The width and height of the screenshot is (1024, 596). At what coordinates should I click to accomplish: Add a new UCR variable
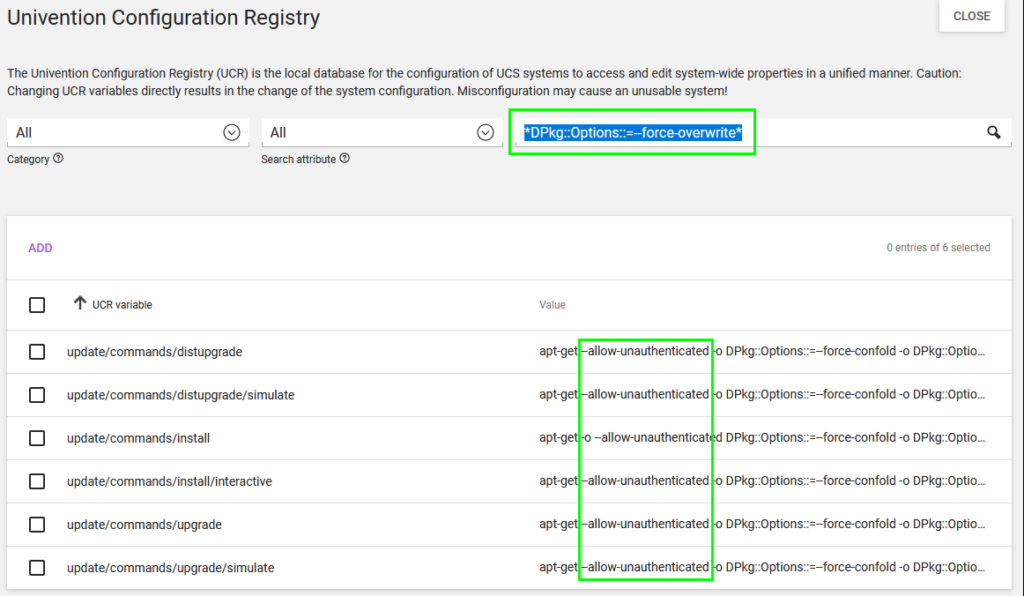(x=40, y=248)
